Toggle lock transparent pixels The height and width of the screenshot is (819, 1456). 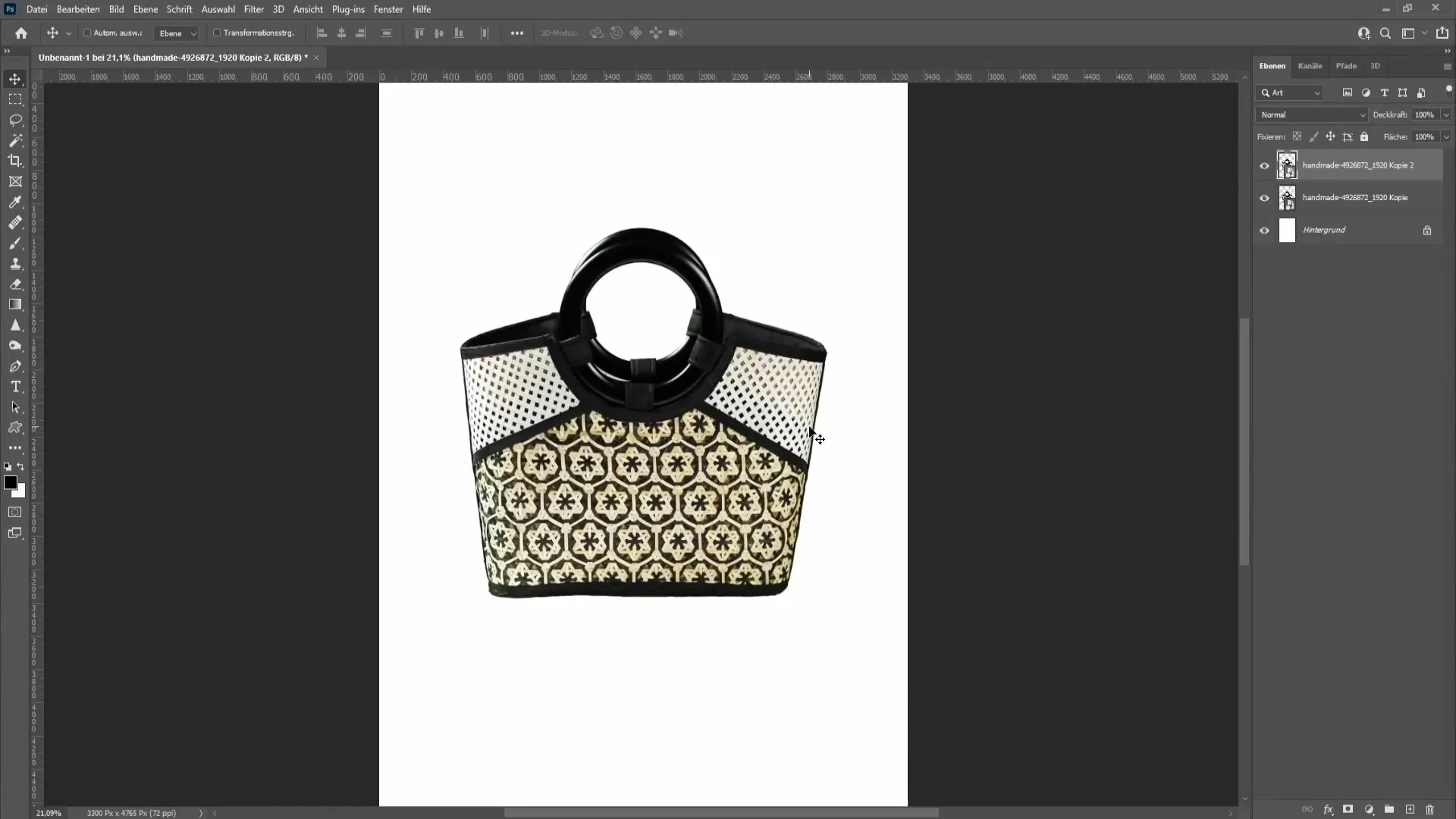(x=1297, y=136)
